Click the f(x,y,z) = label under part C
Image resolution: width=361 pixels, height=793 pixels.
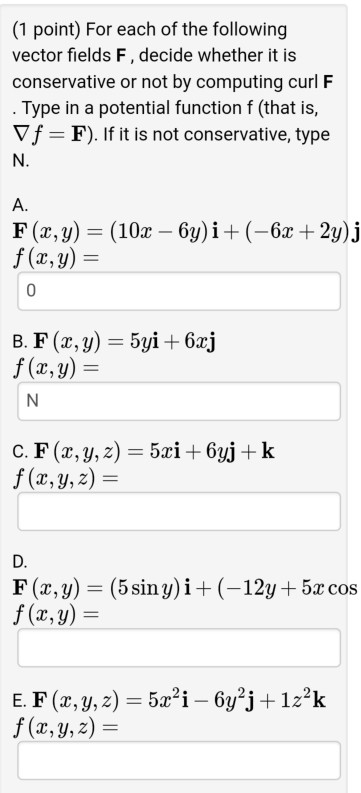pos(65,478)
